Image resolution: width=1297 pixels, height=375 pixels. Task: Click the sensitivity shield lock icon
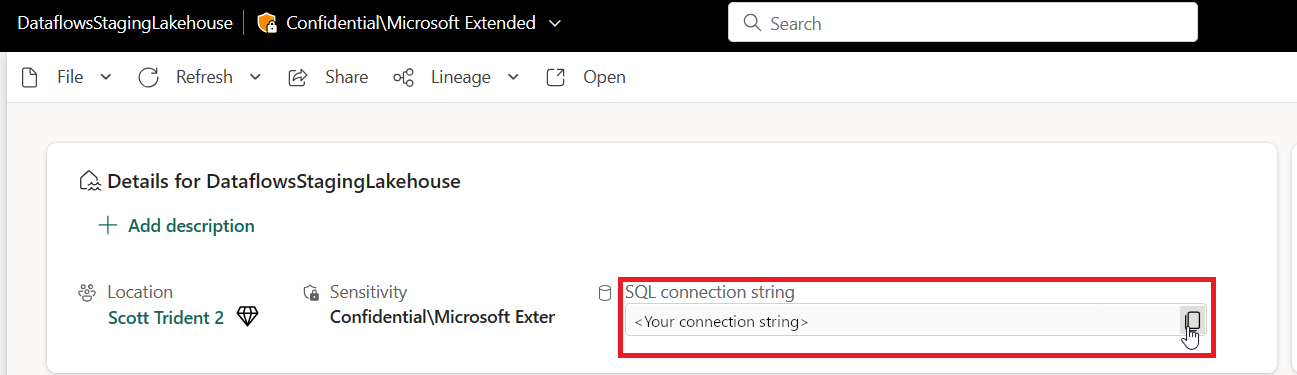[311, 293]
